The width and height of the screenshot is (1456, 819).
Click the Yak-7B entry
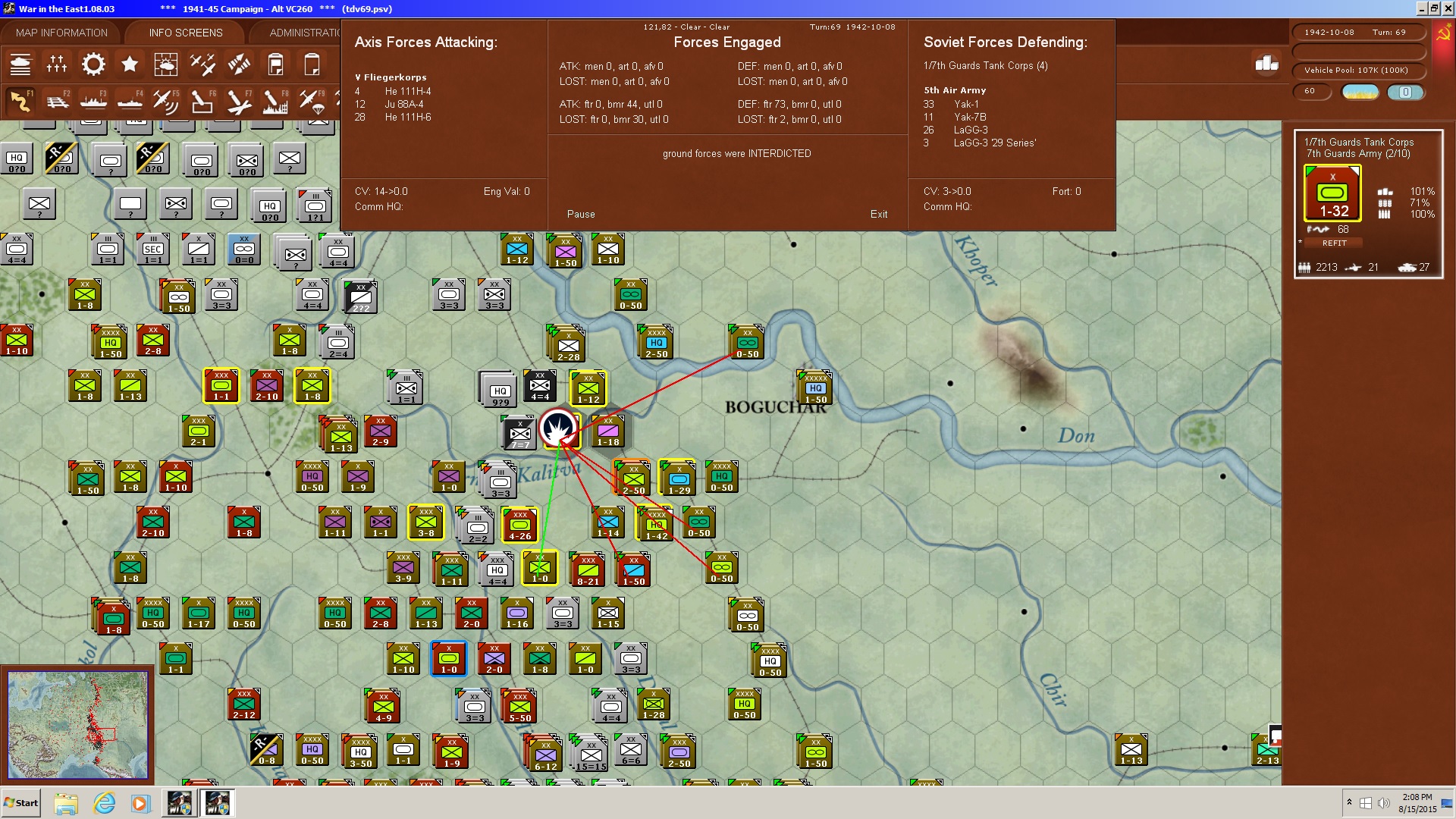[970, 118]
